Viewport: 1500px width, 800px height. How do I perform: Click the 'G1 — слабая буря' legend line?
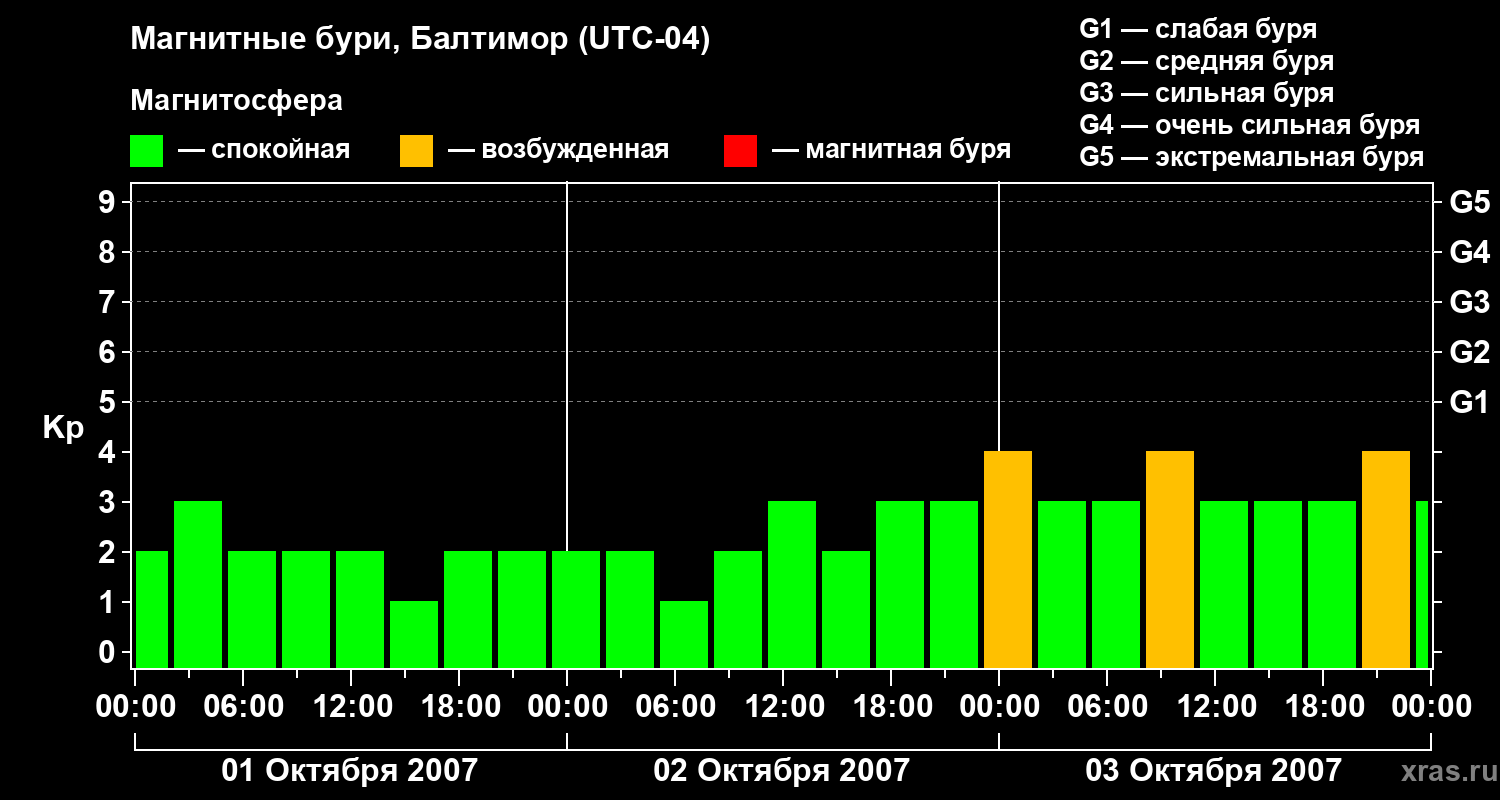point(1198,29)
